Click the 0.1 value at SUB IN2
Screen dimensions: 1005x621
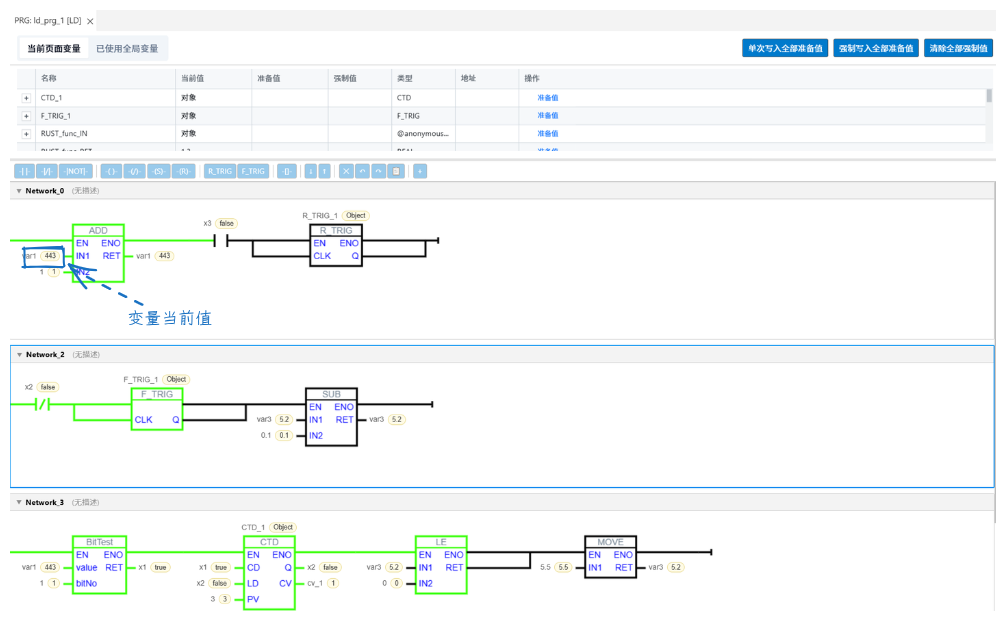pyautogui.click(x=284, y=435)
